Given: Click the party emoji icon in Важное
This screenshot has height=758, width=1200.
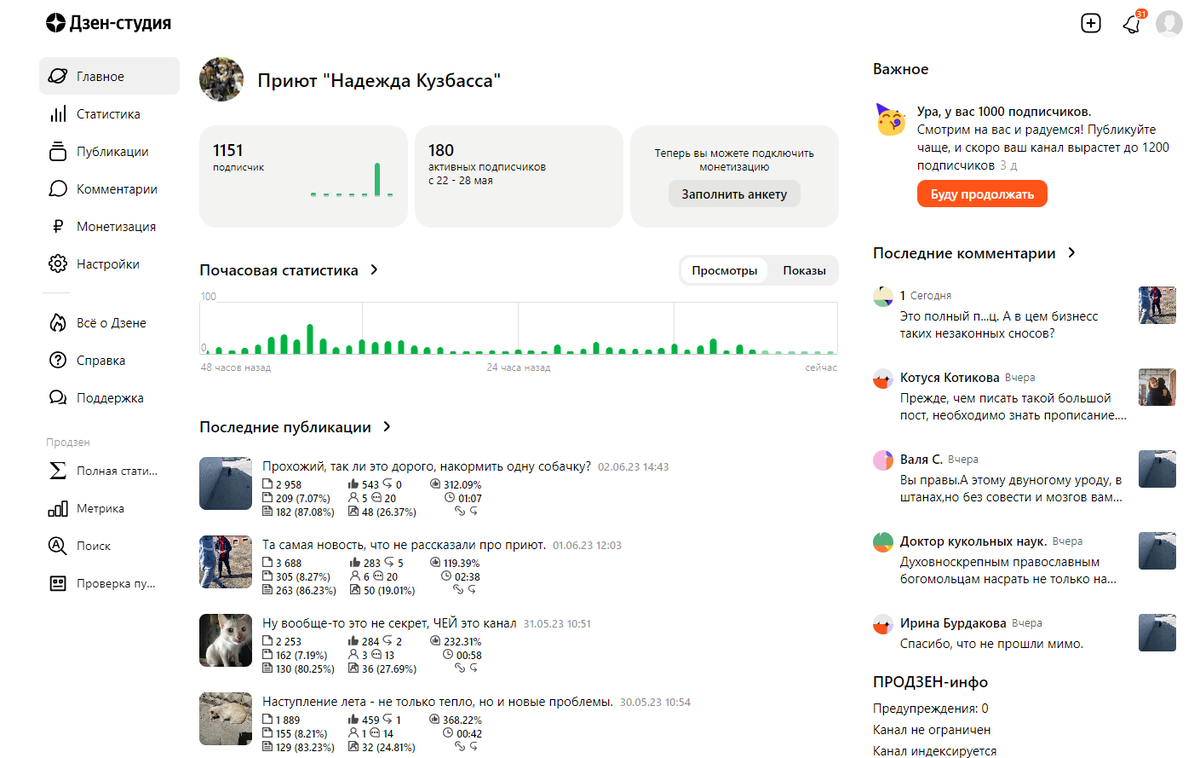Looking at the screenshot, I should (x=890, y=119).
